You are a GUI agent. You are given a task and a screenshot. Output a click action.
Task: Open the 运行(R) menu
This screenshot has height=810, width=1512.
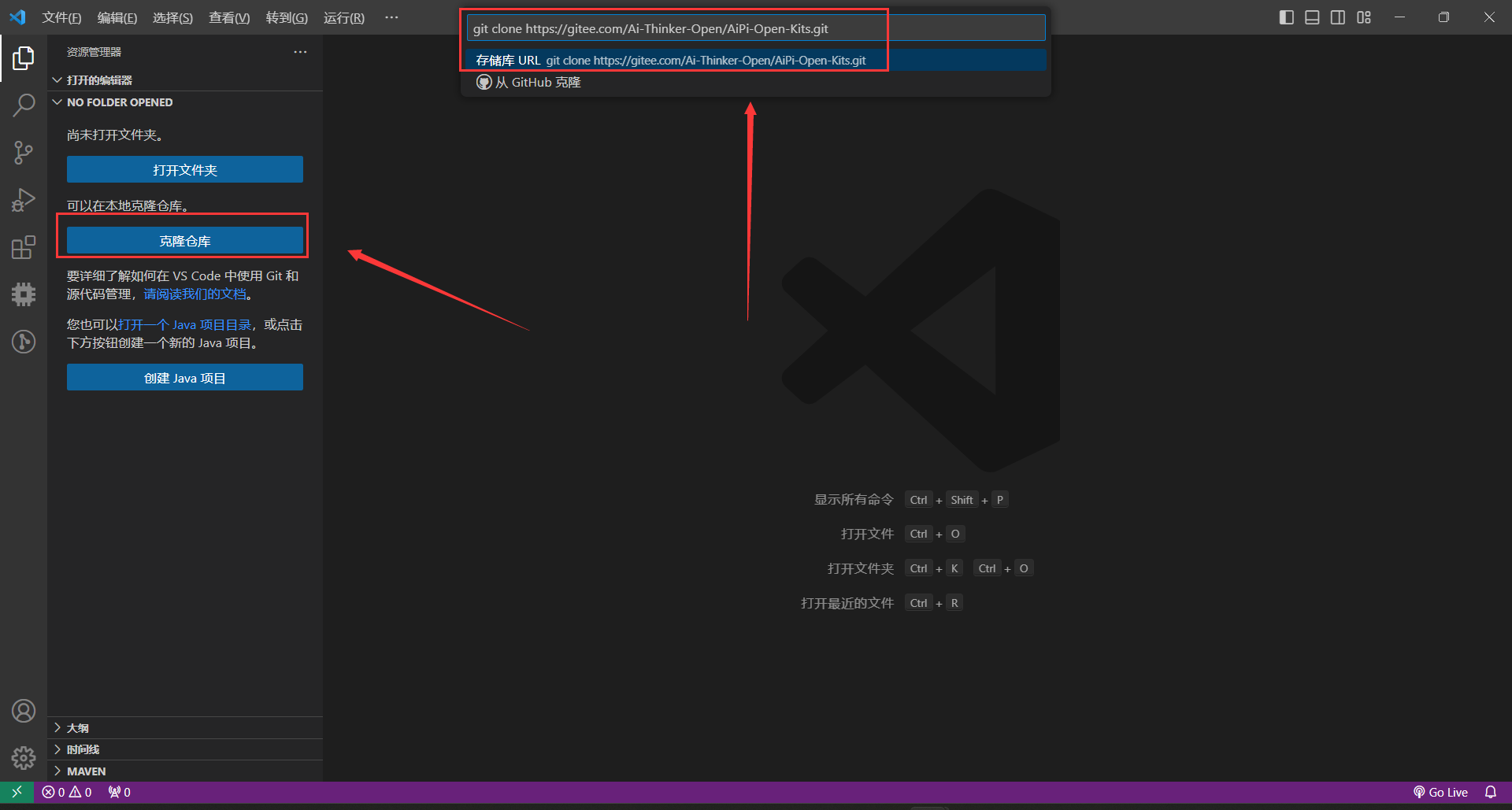coord(344,17)
